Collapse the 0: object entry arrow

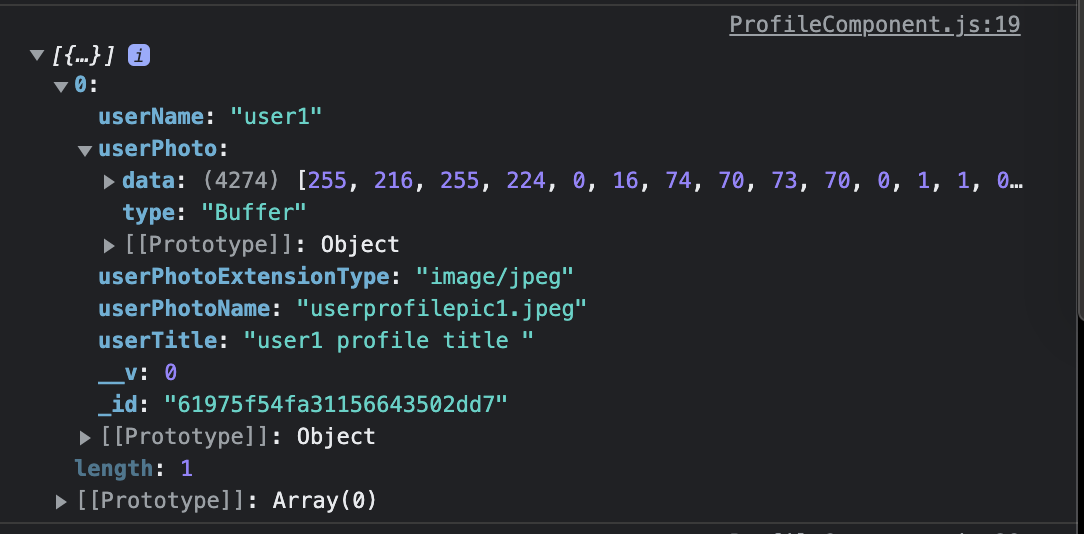62,86
